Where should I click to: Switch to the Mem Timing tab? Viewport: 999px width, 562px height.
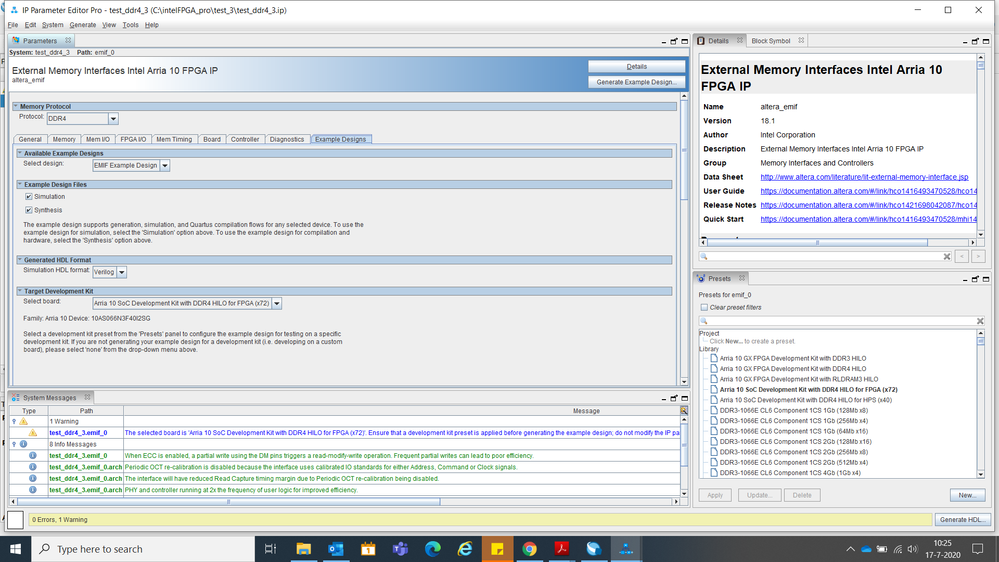174,139
